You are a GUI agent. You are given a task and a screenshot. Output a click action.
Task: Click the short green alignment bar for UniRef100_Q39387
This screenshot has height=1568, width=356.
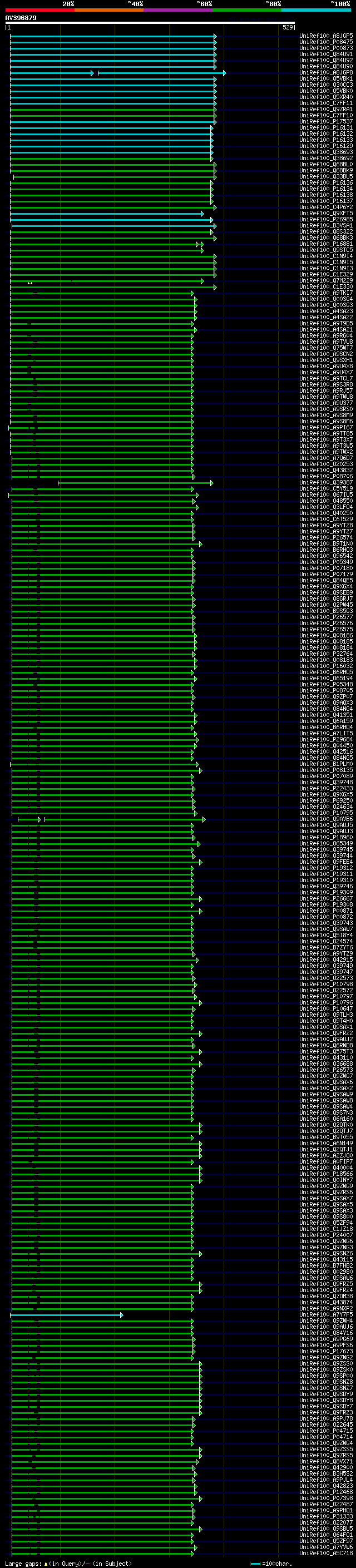coord(135,483)
